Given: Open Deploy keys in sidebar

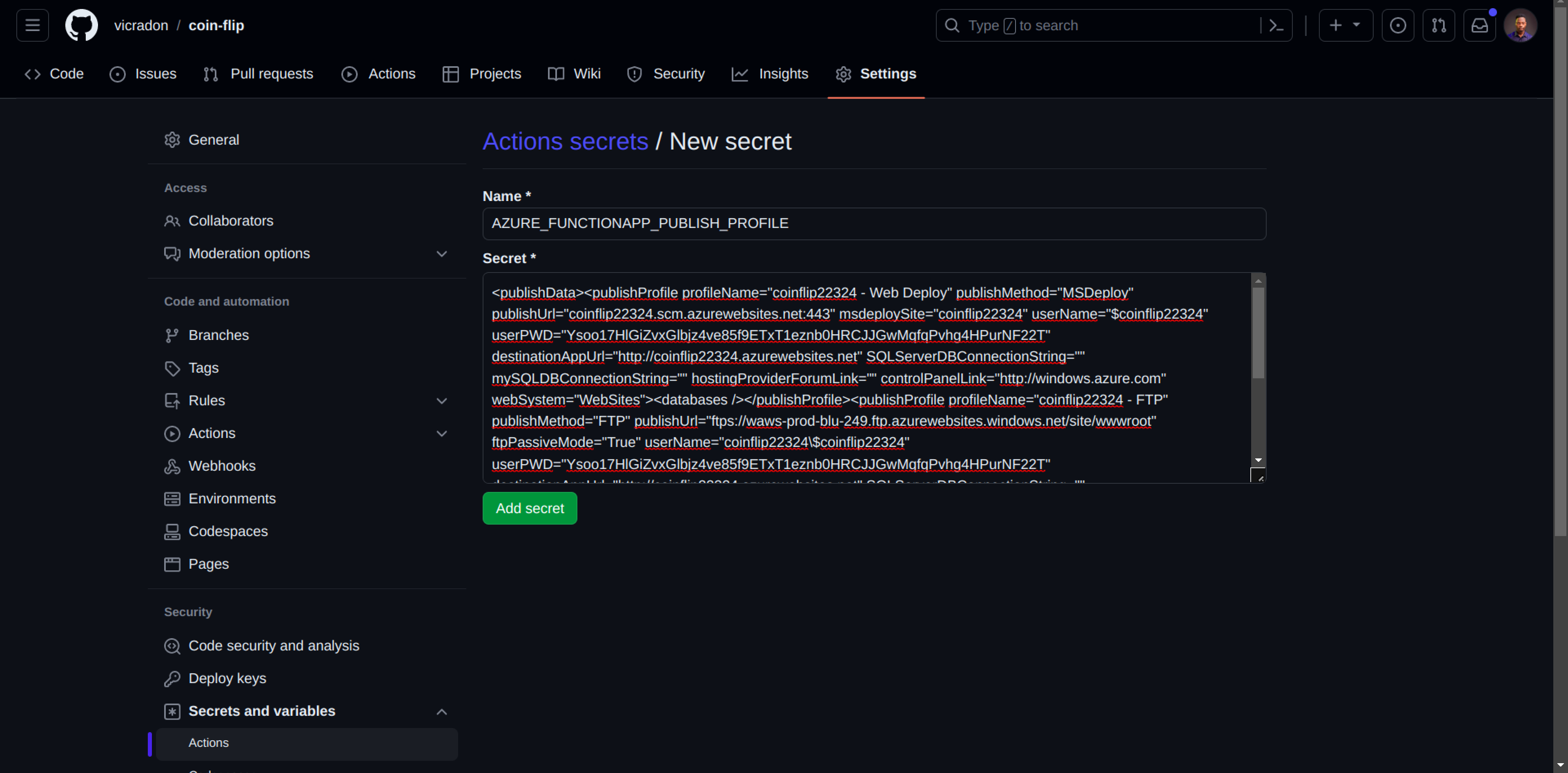Looking at the screenshot, I should 227,678.
